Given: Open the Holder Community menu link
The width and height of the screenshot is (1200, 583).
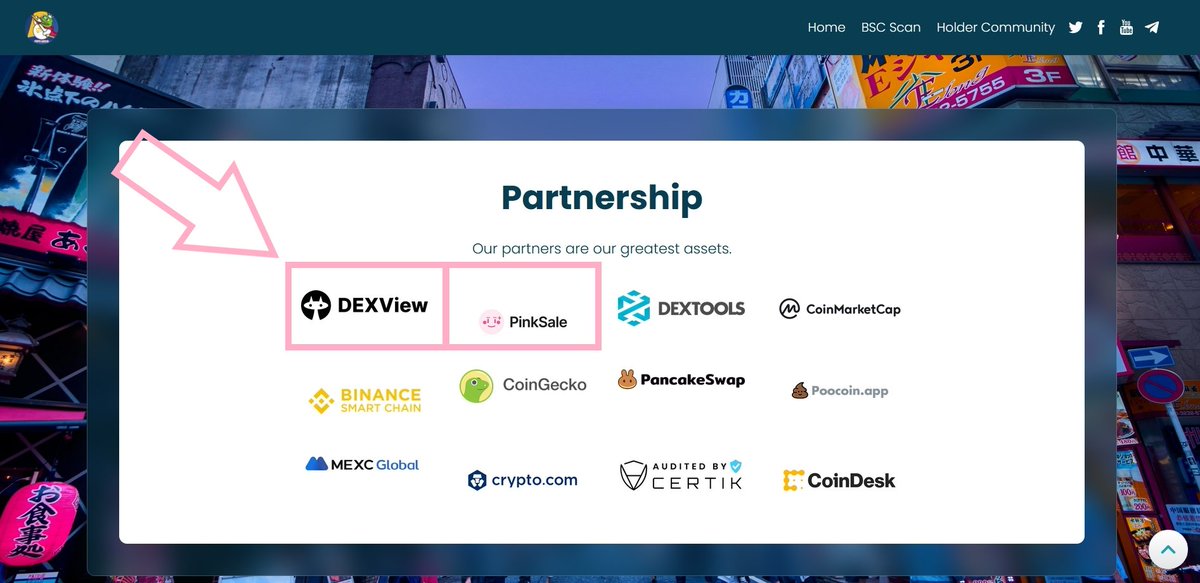Looking at the screenshot, I should click(996, 27).
